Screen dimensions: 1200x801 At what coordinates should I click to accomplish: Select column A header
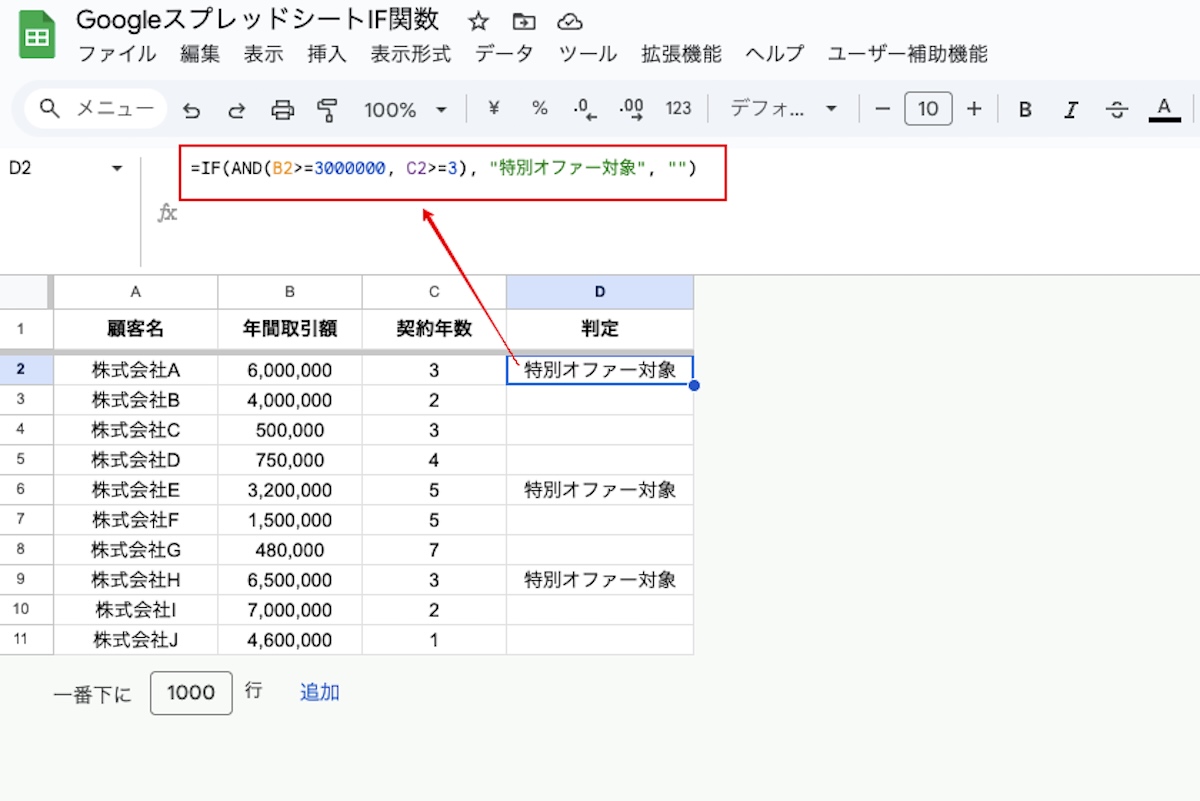tap(136, 292)
